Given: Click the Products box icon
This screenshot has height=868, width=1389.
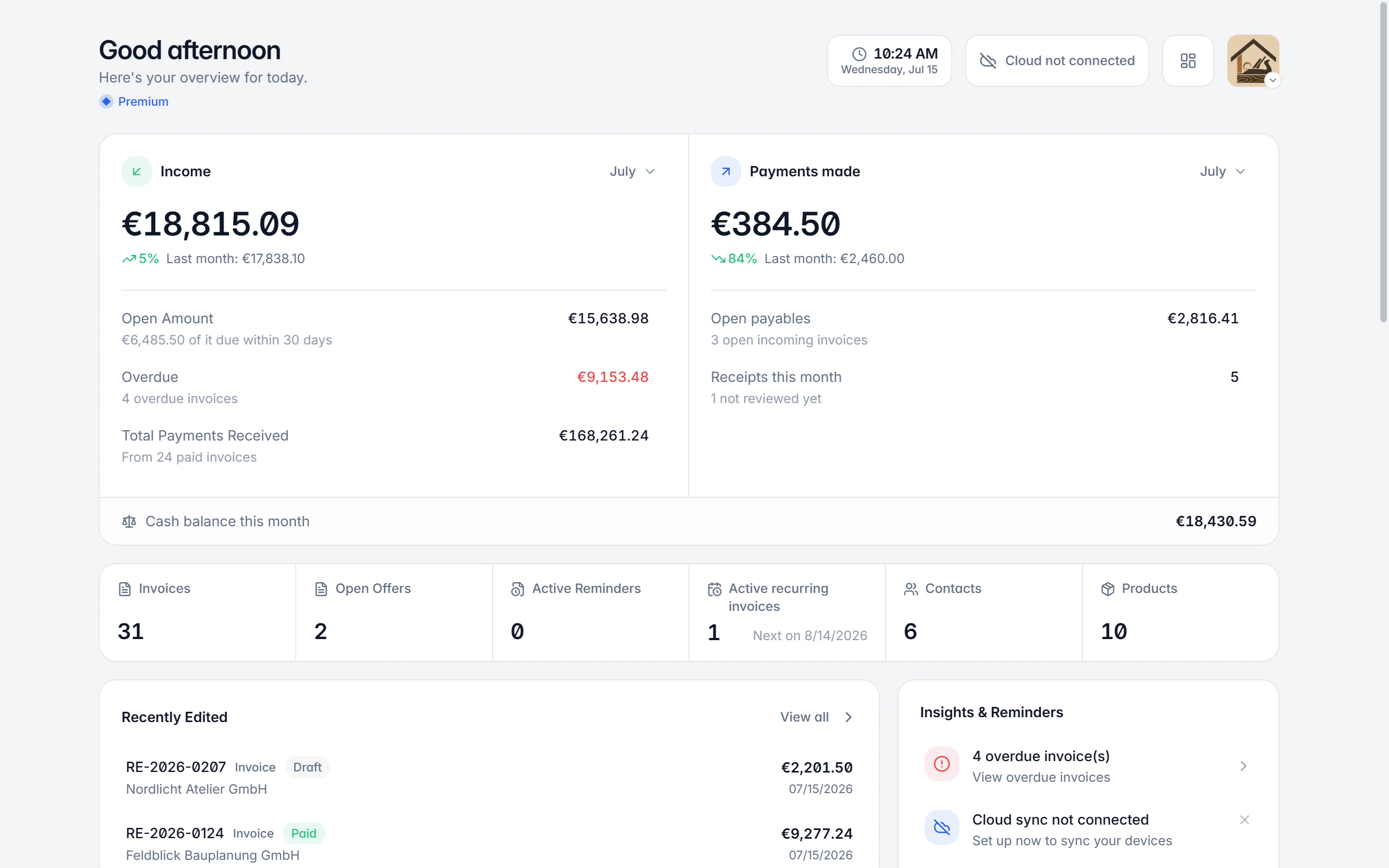Looking at the screenshot, I should 1108,589.
